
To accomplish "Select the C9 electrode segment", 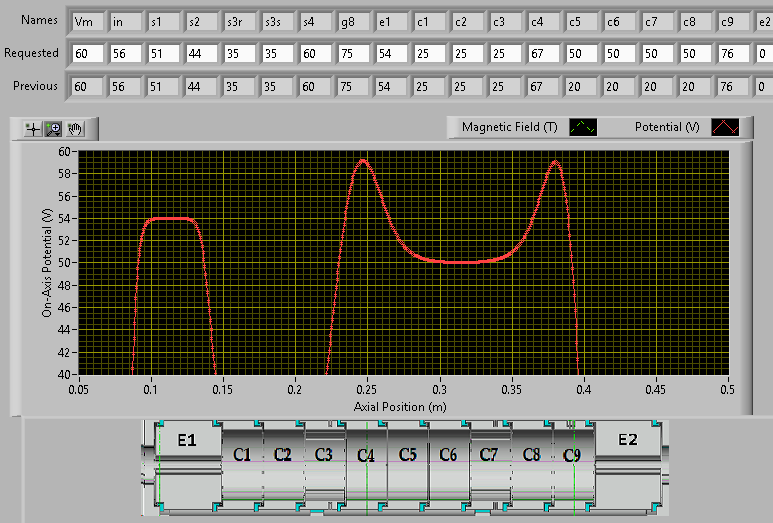I will [x=572, y=455].
